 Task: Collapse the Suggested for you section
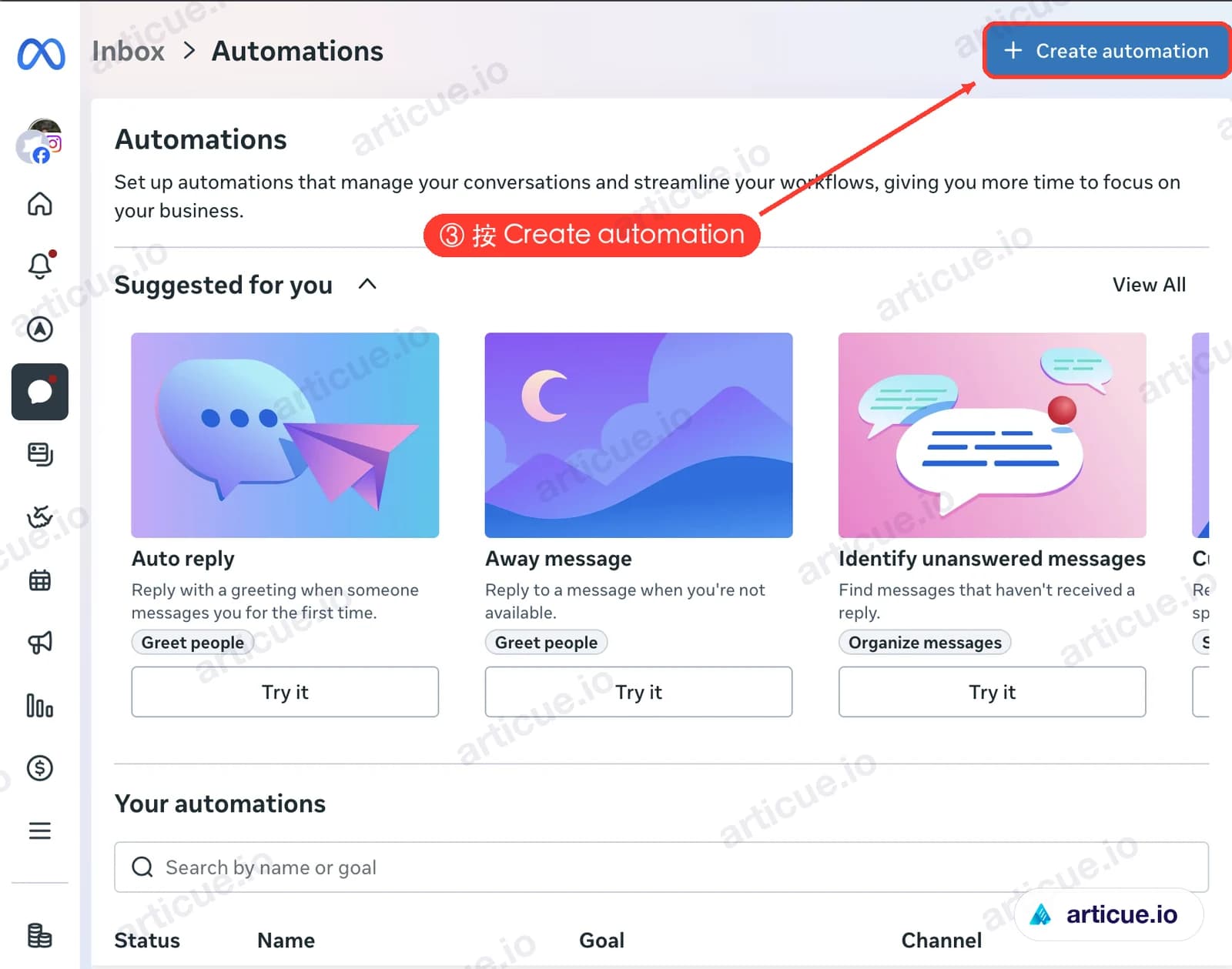(368, 284)
